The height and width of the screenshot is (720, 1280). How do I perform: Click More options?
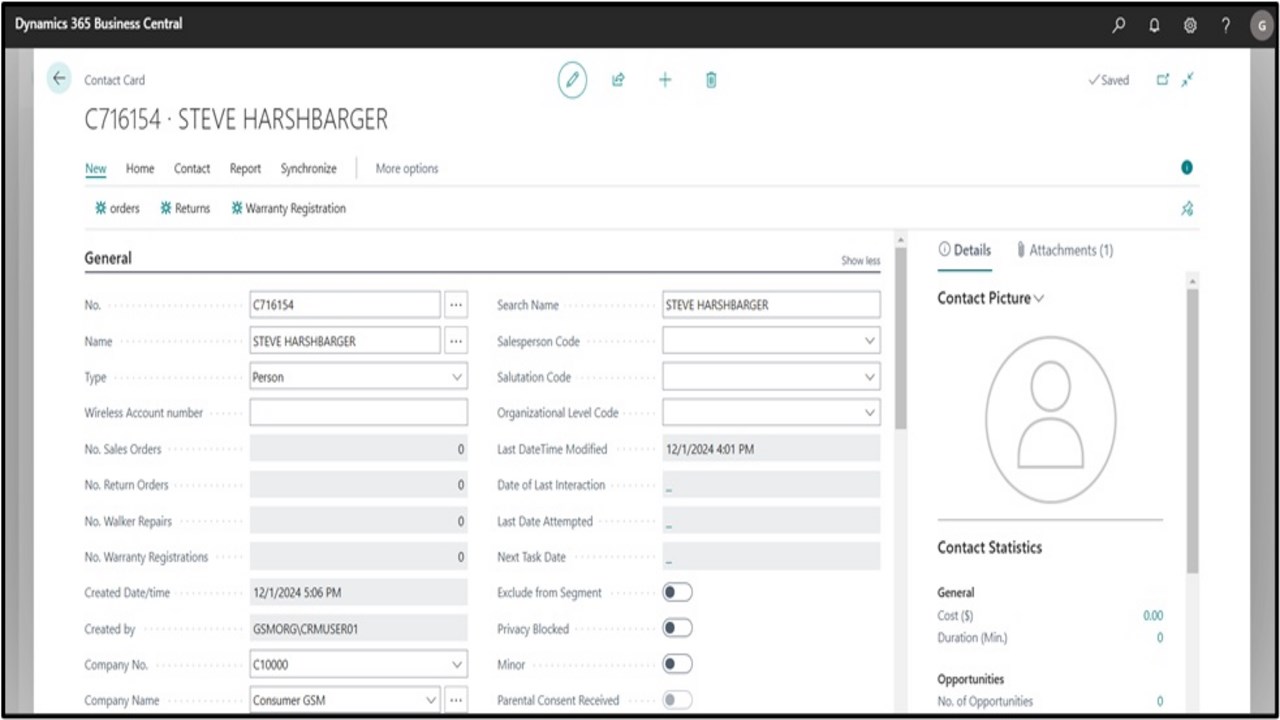pos(407,169)
